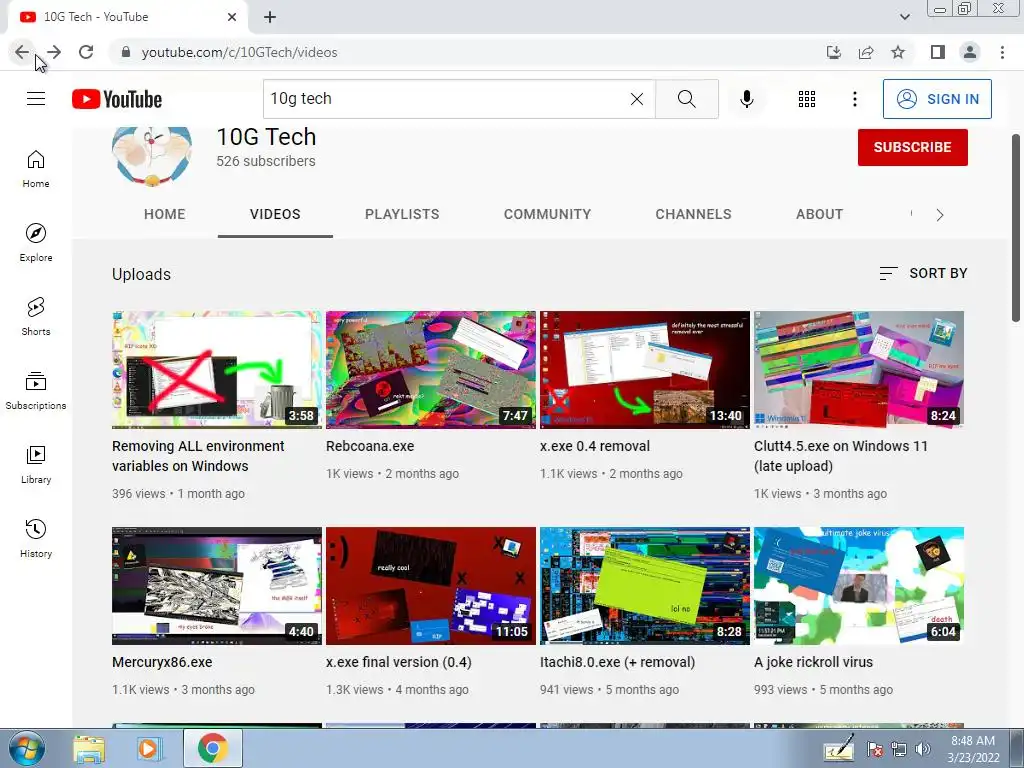
Task: Open Windows Explorer from the taskbar
Action: point(89,748)
